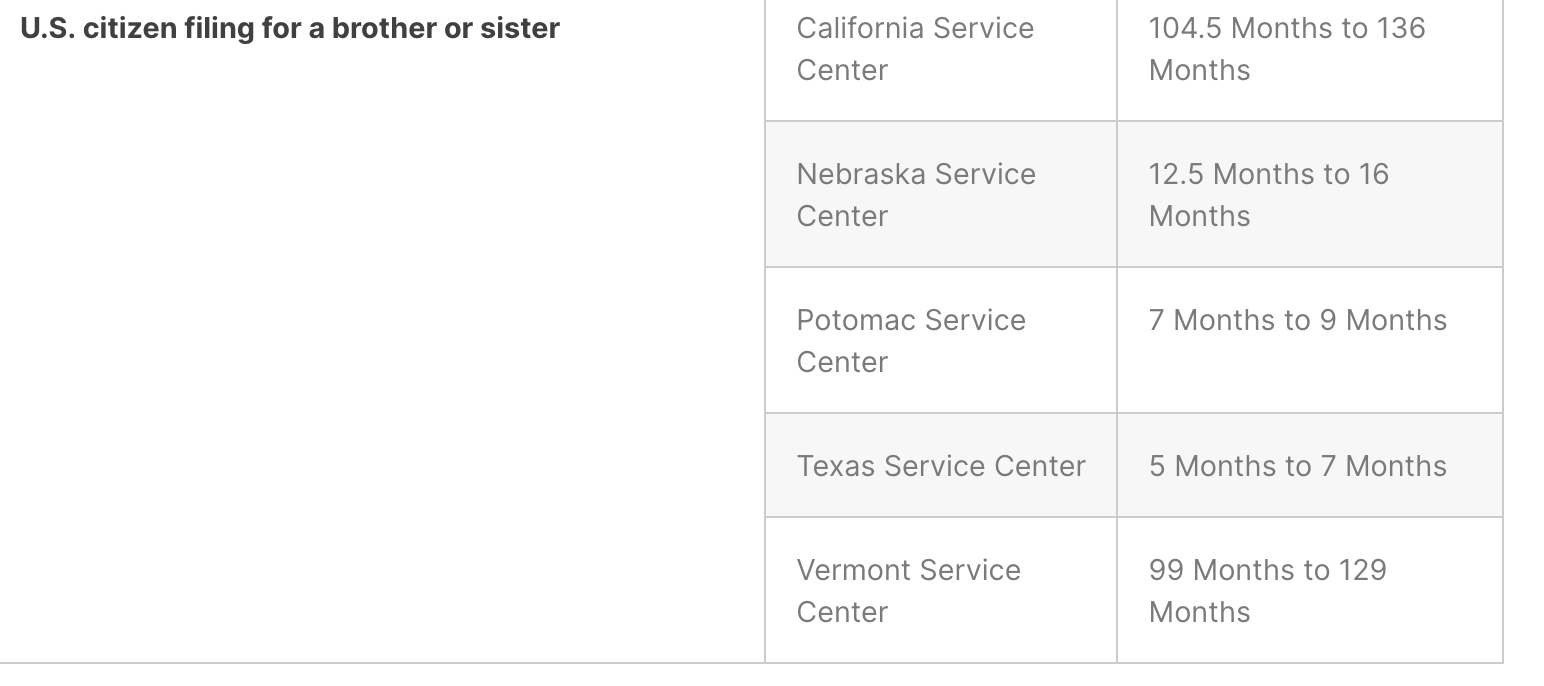Select the California Service Center cell
This screenshot has width=1544, height=686.
pos(941,60)
